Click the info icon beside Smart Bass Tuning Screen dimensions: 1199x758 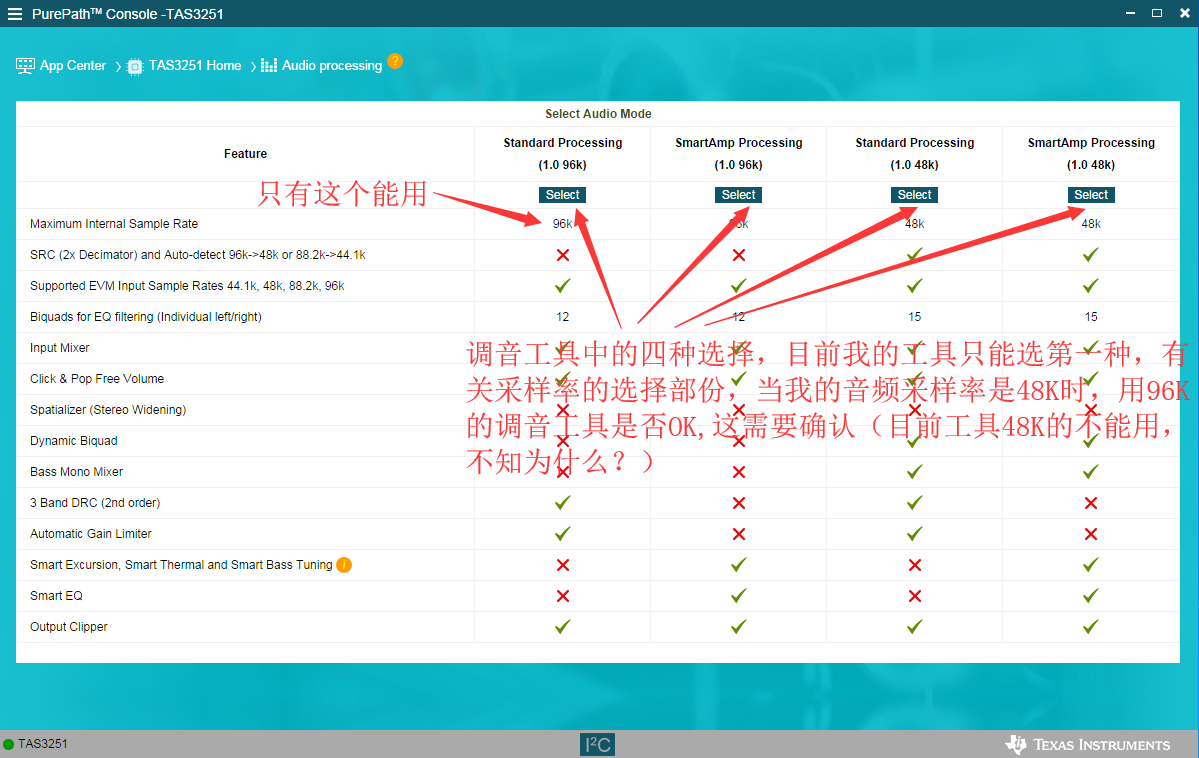(344, 565)
